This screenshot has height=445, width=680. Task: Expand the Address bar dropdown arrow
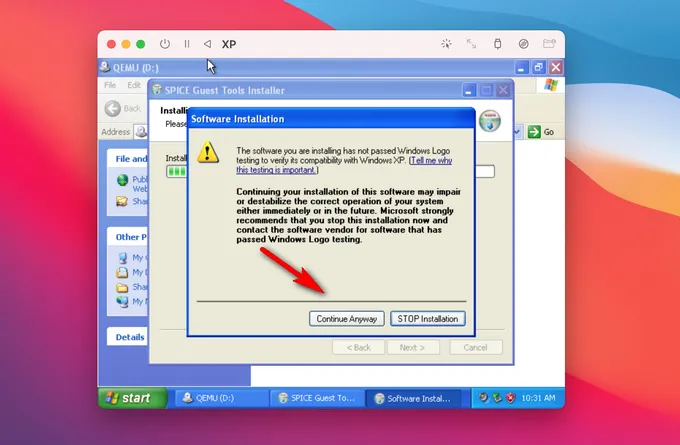517,132
